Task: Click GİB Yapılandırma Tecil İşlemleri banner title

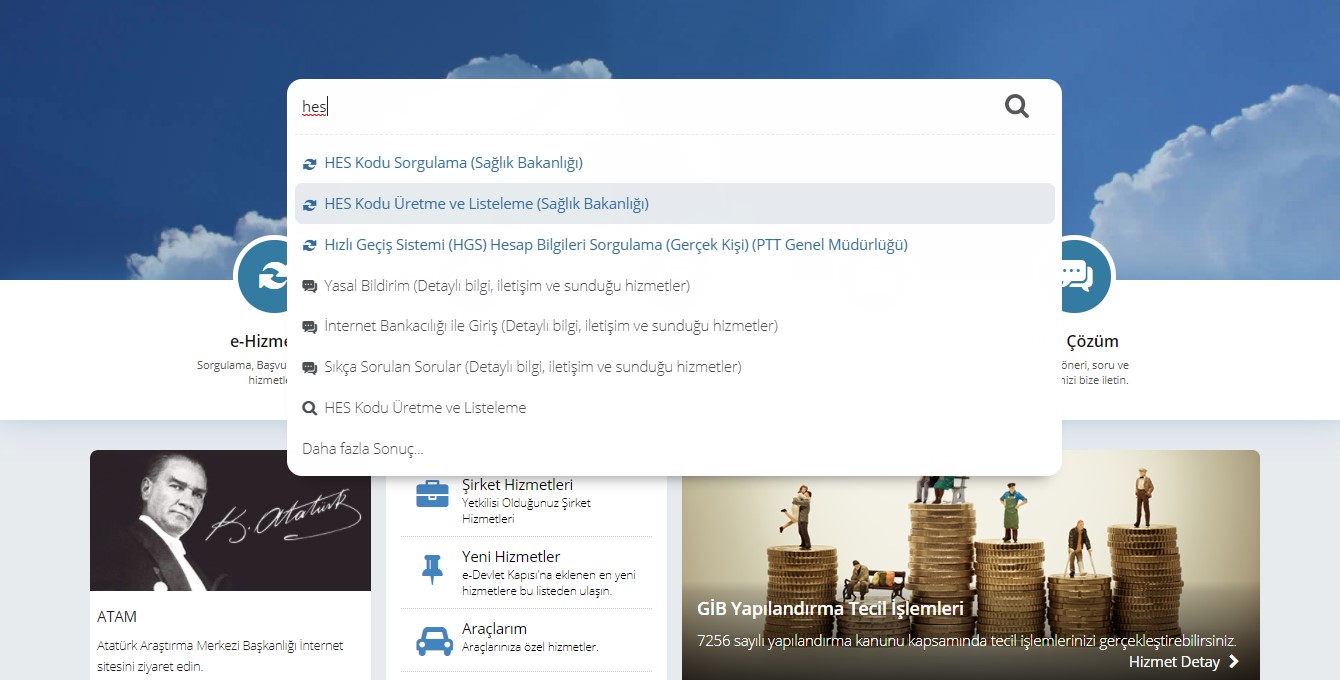Action: [830, 608]
